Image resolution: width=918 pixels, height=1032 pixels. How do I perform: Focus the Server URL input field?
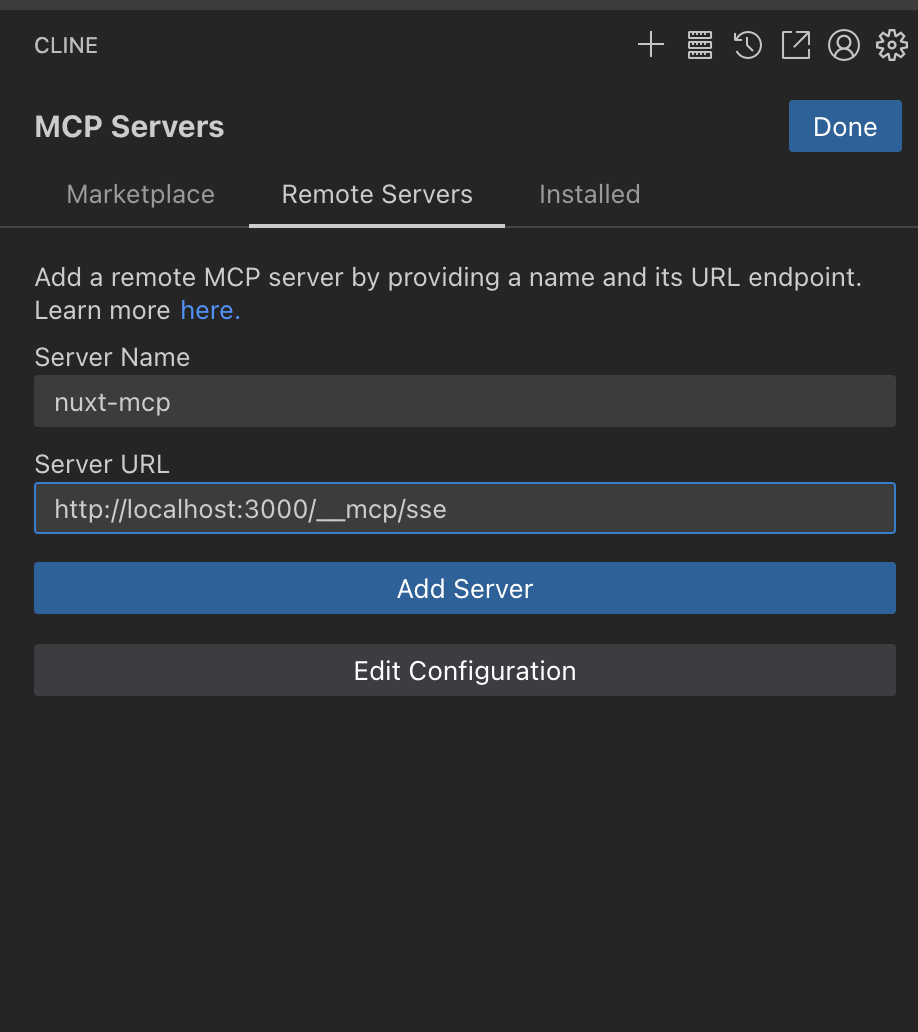tap(464, 508)
